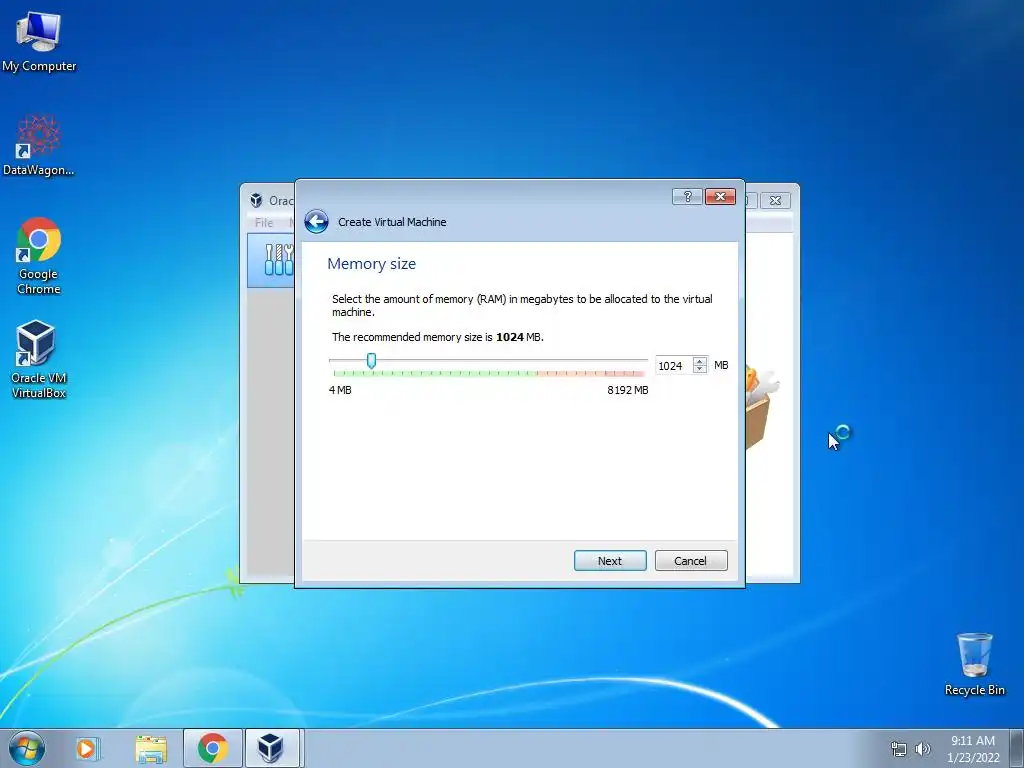Open Oracle VM VirtualBox desktop shortcut
This screenshot has width=1024, height=768.
(x=39, y=359)
